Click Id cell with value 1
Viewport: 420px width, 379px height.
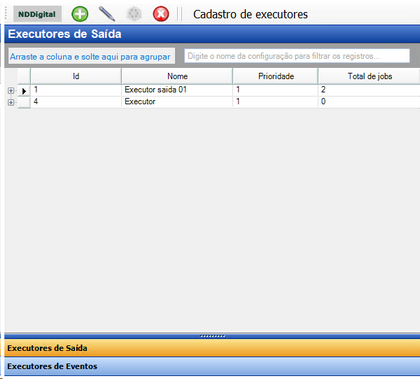(x=76, y=90)
